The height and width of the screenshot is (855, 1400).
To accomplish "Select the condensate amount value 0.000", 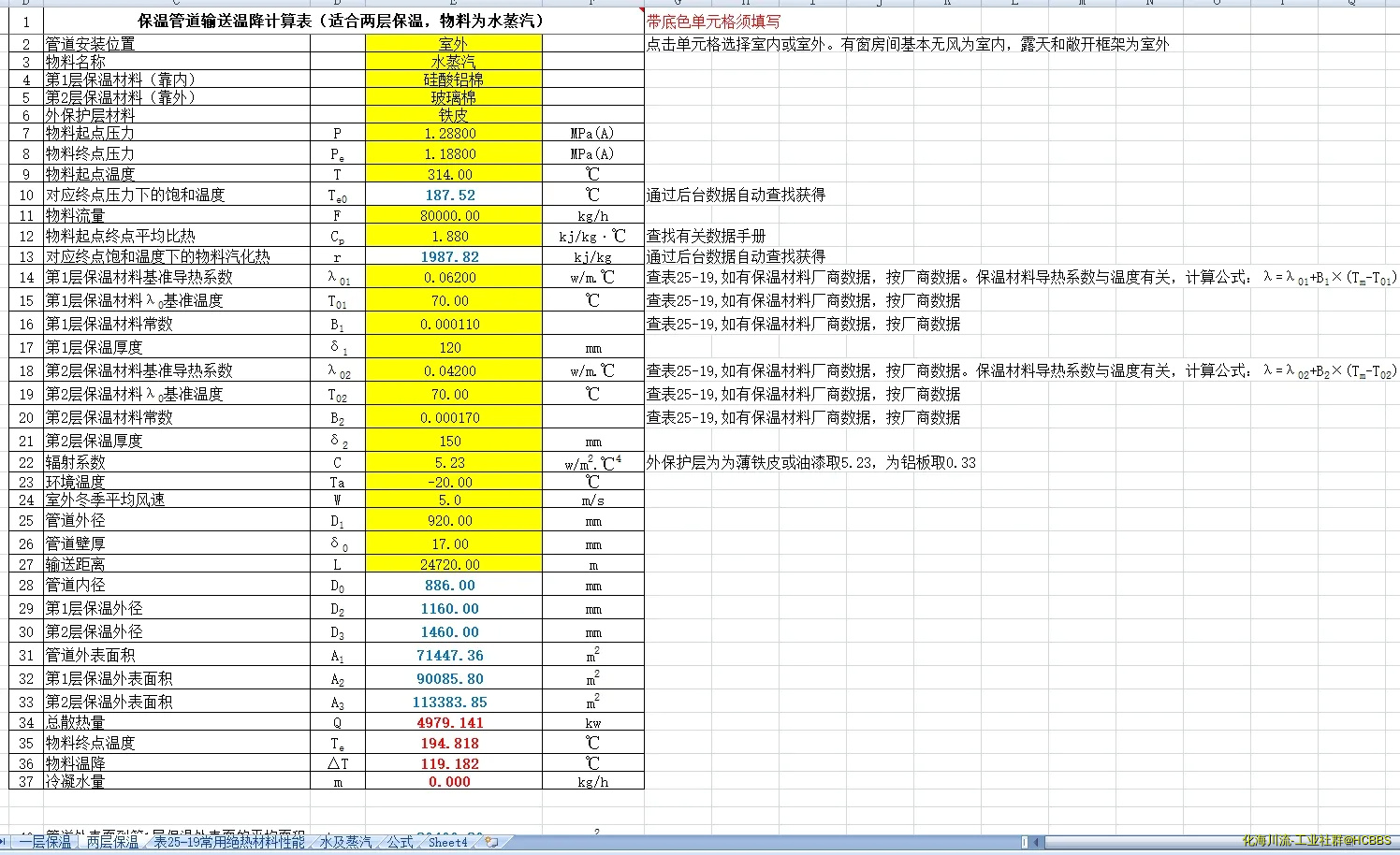I will coord(454,781).
